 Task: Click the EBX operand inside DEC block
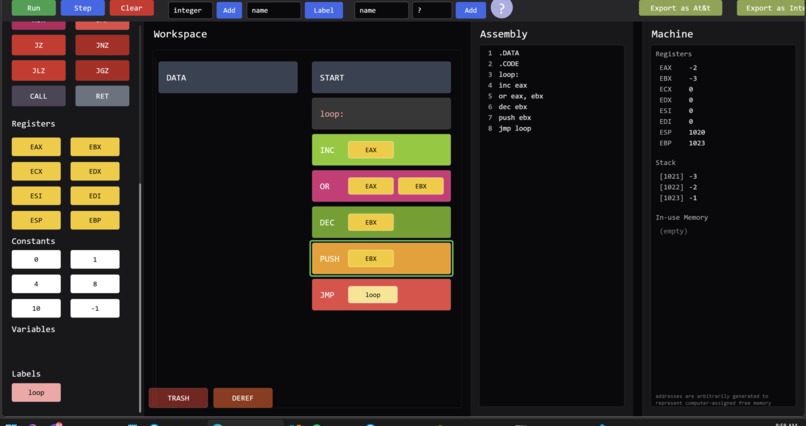pyautogui.click(x=371, y=223)
